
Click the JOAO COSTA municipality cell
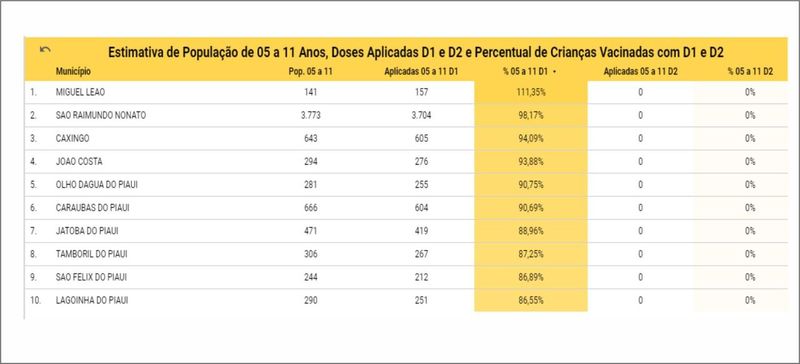coord(79,161)
